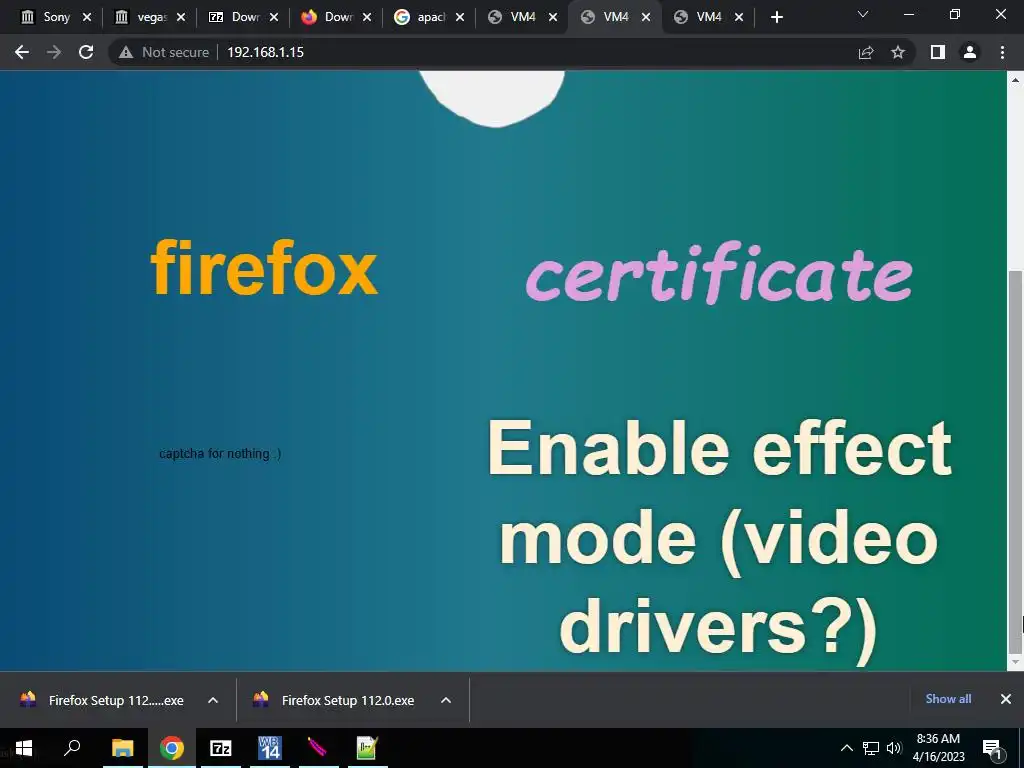Open the green notepad taskbar app

pyautogui.click(x=367, y=748)
